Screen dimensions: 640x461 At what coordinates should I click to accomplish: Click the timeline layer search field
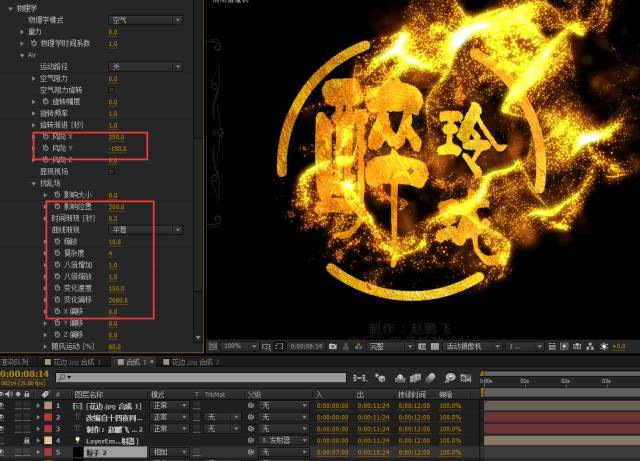[201, 378]
